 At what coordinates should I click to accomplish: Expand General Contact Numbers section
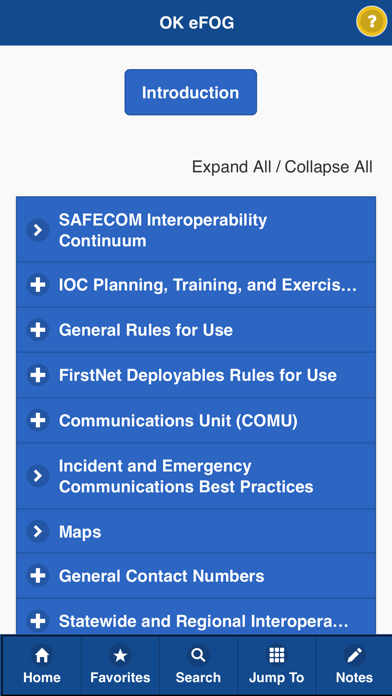pyautogui.click(x=196, y=576)
